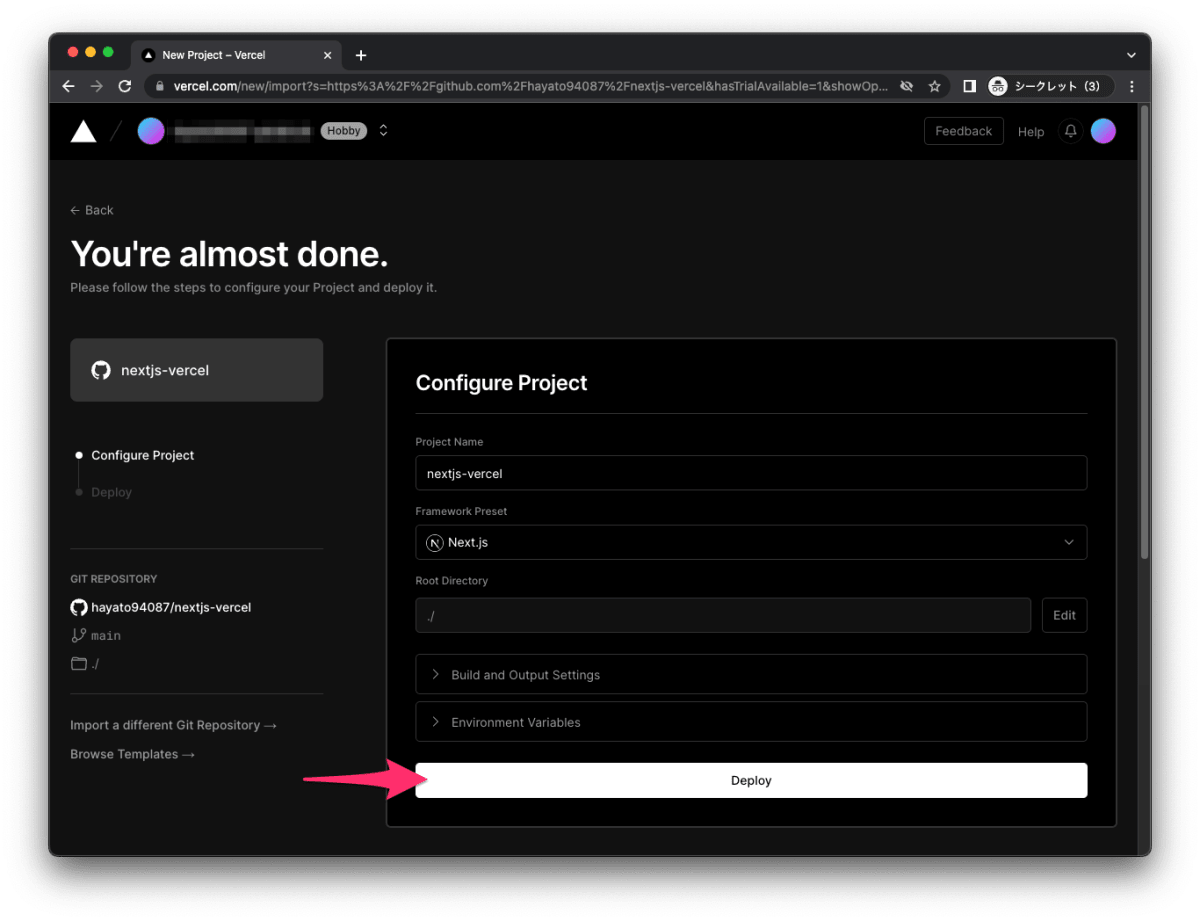
Task: Open Browse Templates link
Action: [x=132, y=754]
